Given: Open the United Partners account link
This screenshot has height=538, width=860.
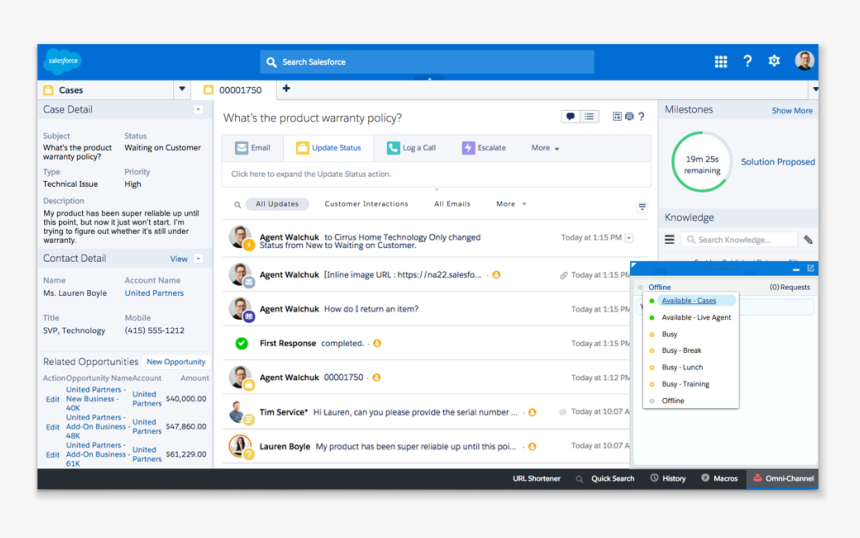Looking at the screenshot, I should coord(154,294).
